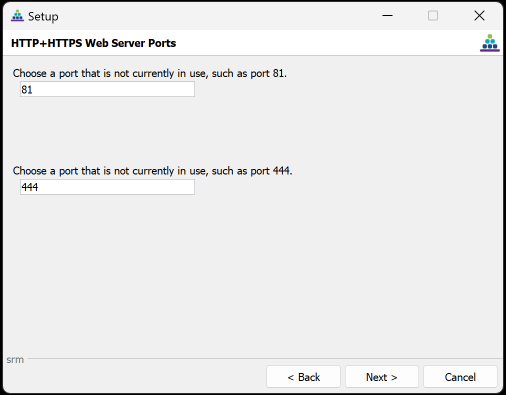506x395 pixels.
Task: Click the pyramid logo beside the page heading
Action: [x=490, y=43]
